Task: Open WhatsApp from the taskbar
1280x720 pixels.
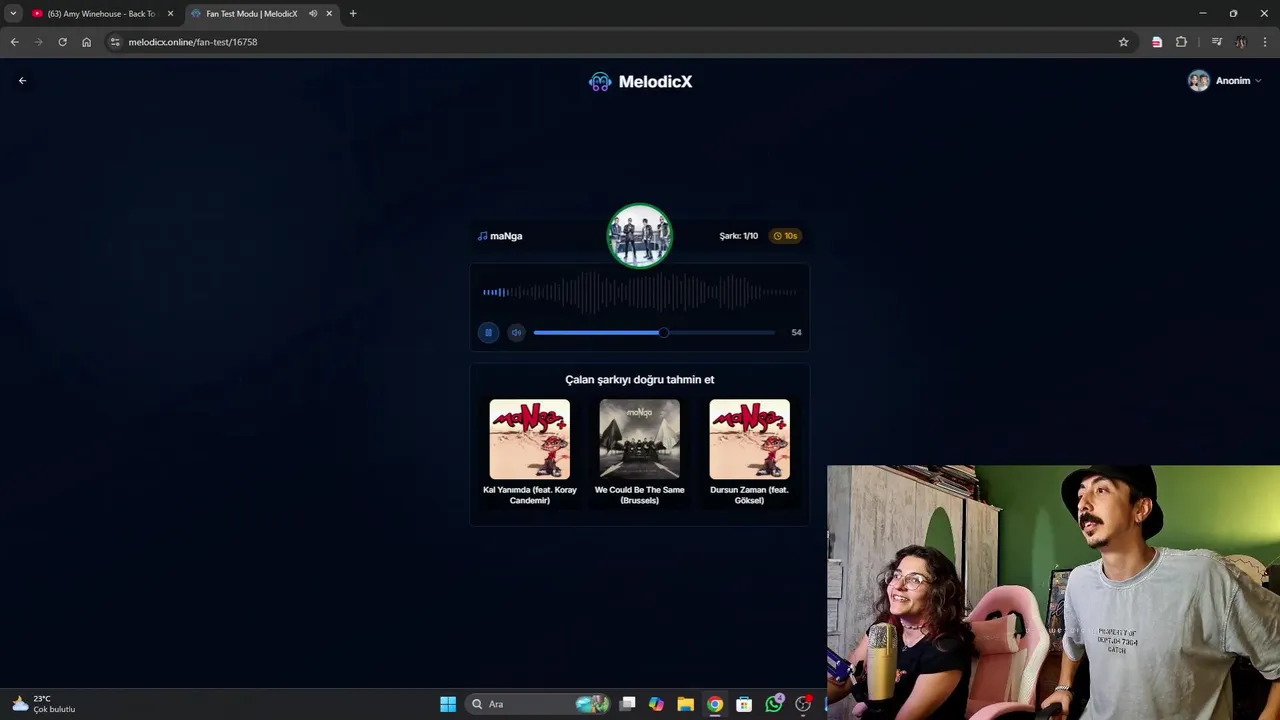Action: point(774,704)
